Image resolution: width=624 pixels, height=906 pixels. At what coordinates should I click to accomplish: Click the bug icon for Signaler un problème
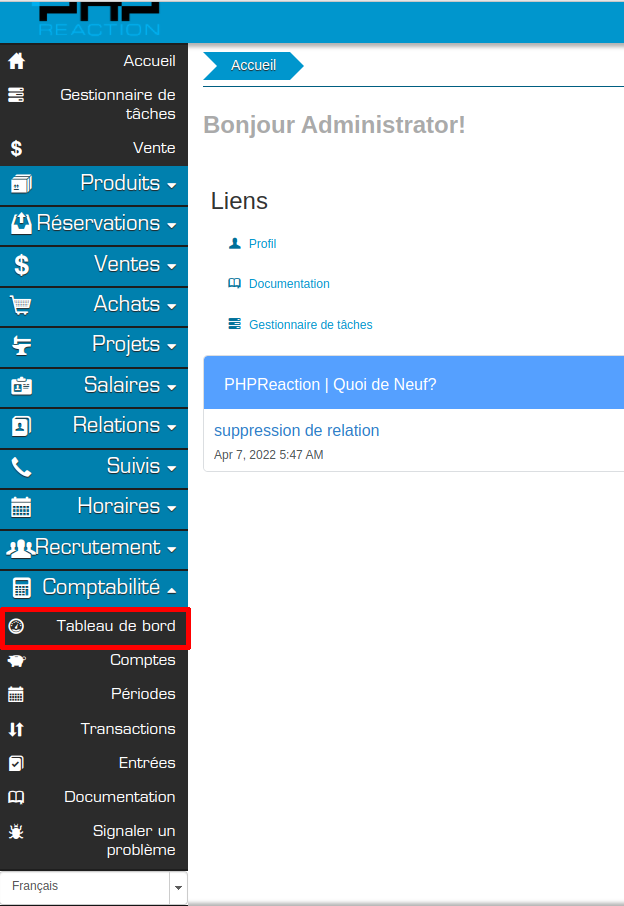[16, 831]
